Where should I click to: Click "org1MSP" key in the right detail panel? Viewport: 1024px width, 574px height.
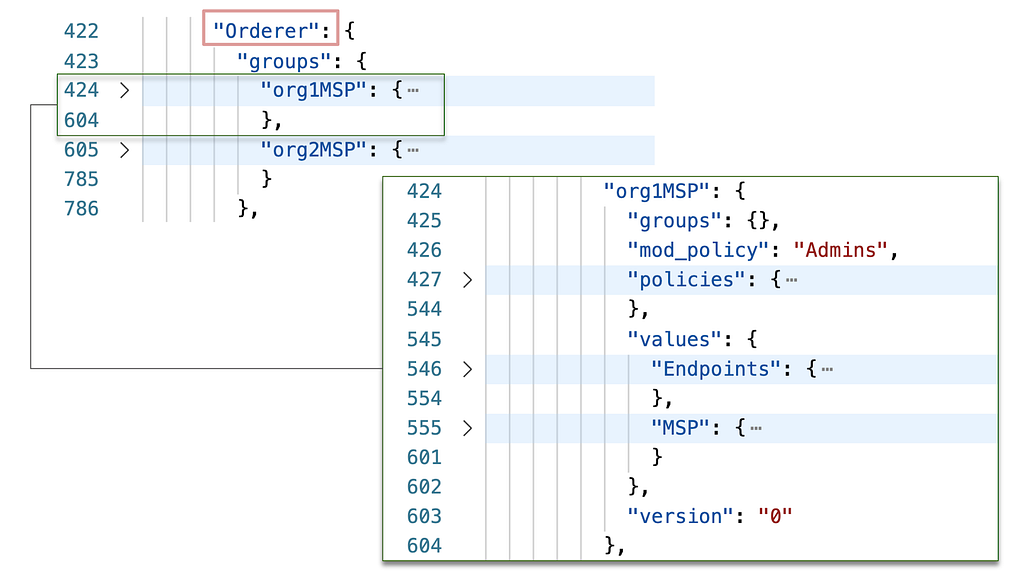tap(656, 191)
